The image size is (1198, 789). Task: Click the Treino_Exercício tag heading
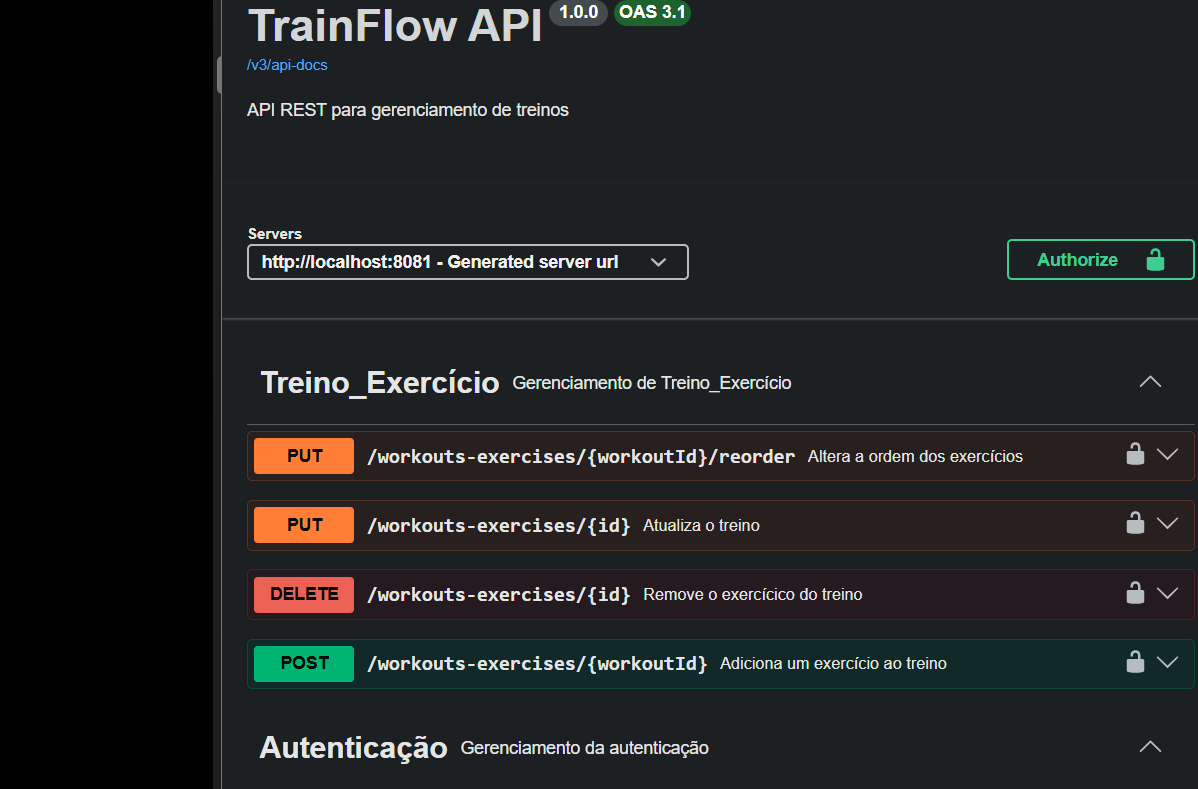click(x=380, y=383)
